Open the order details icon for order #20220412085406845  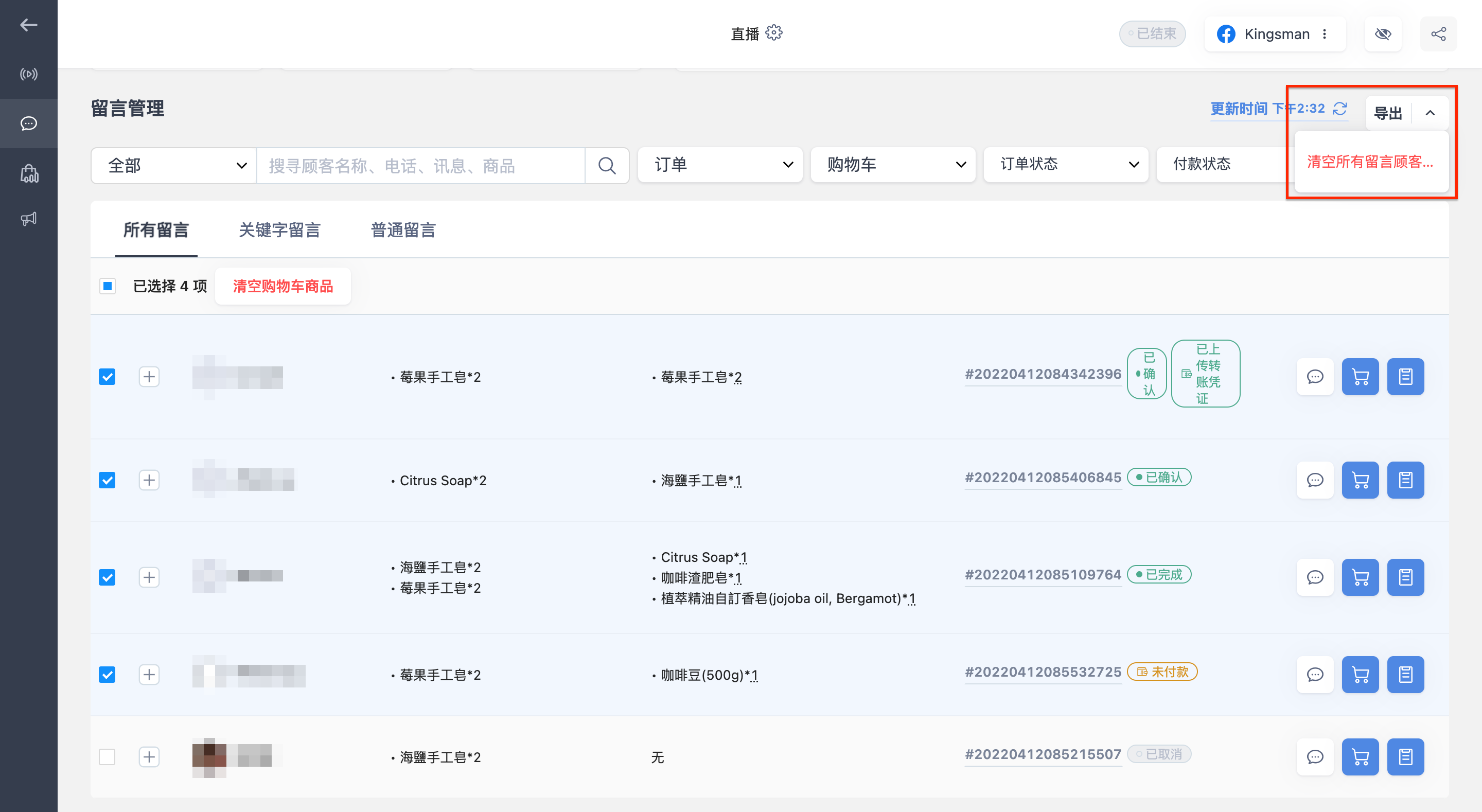coord(1405,480)
